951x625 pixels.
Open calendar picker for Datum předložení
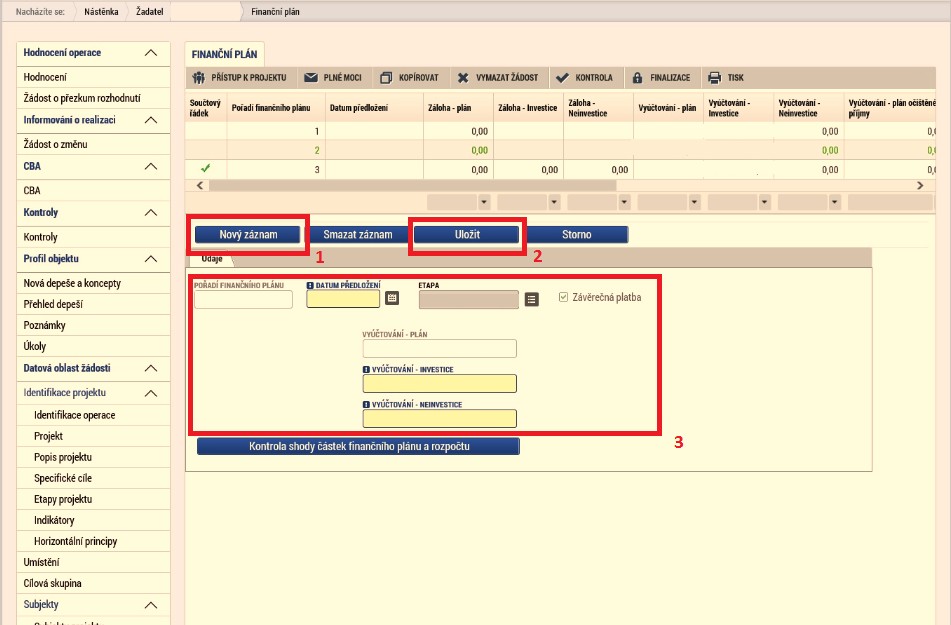[x=392, y=298]
